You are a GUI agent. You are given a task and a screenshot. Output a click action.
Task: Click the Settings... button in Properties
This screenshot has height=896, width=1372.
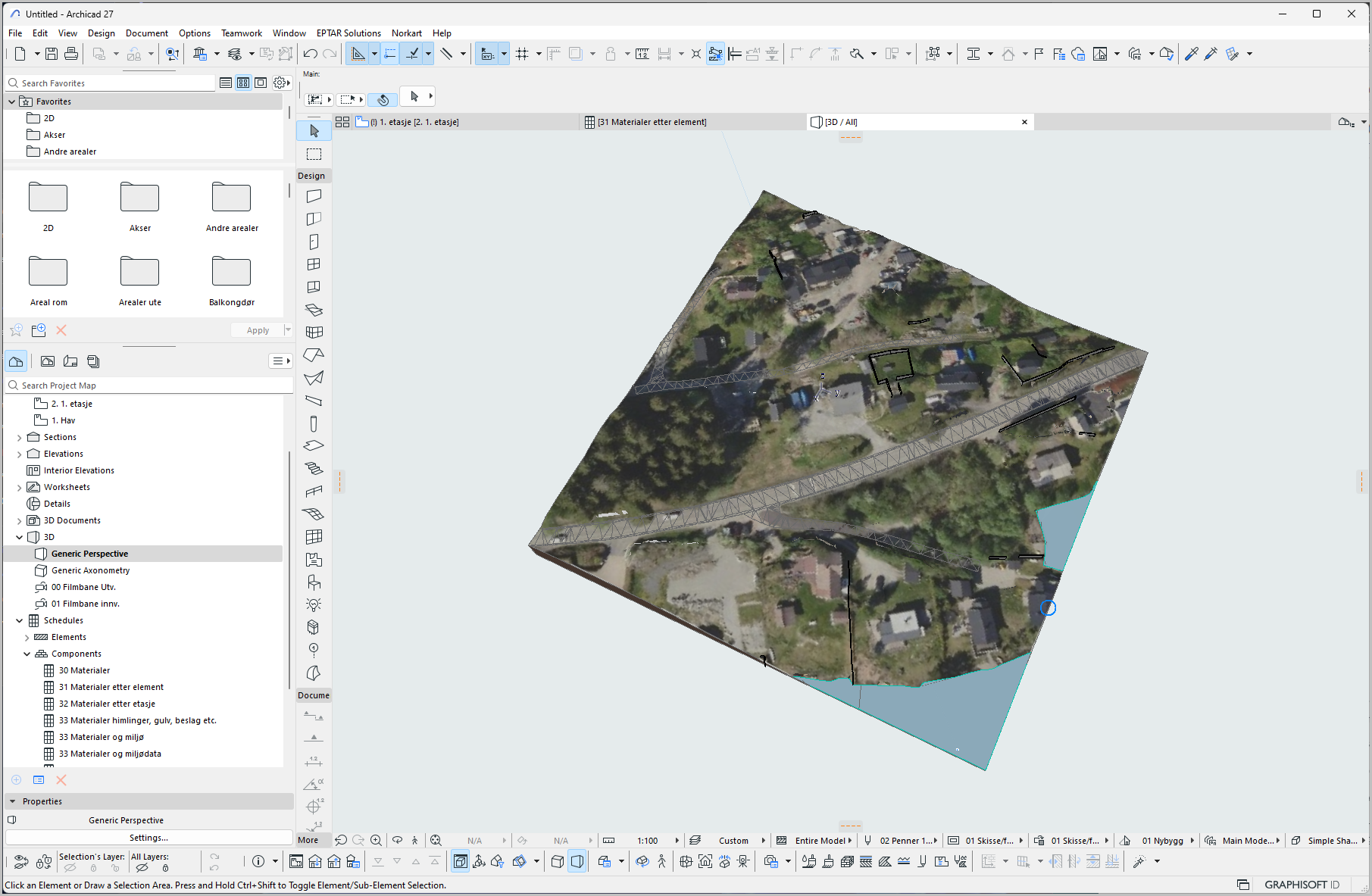click(x=148, y=838)
